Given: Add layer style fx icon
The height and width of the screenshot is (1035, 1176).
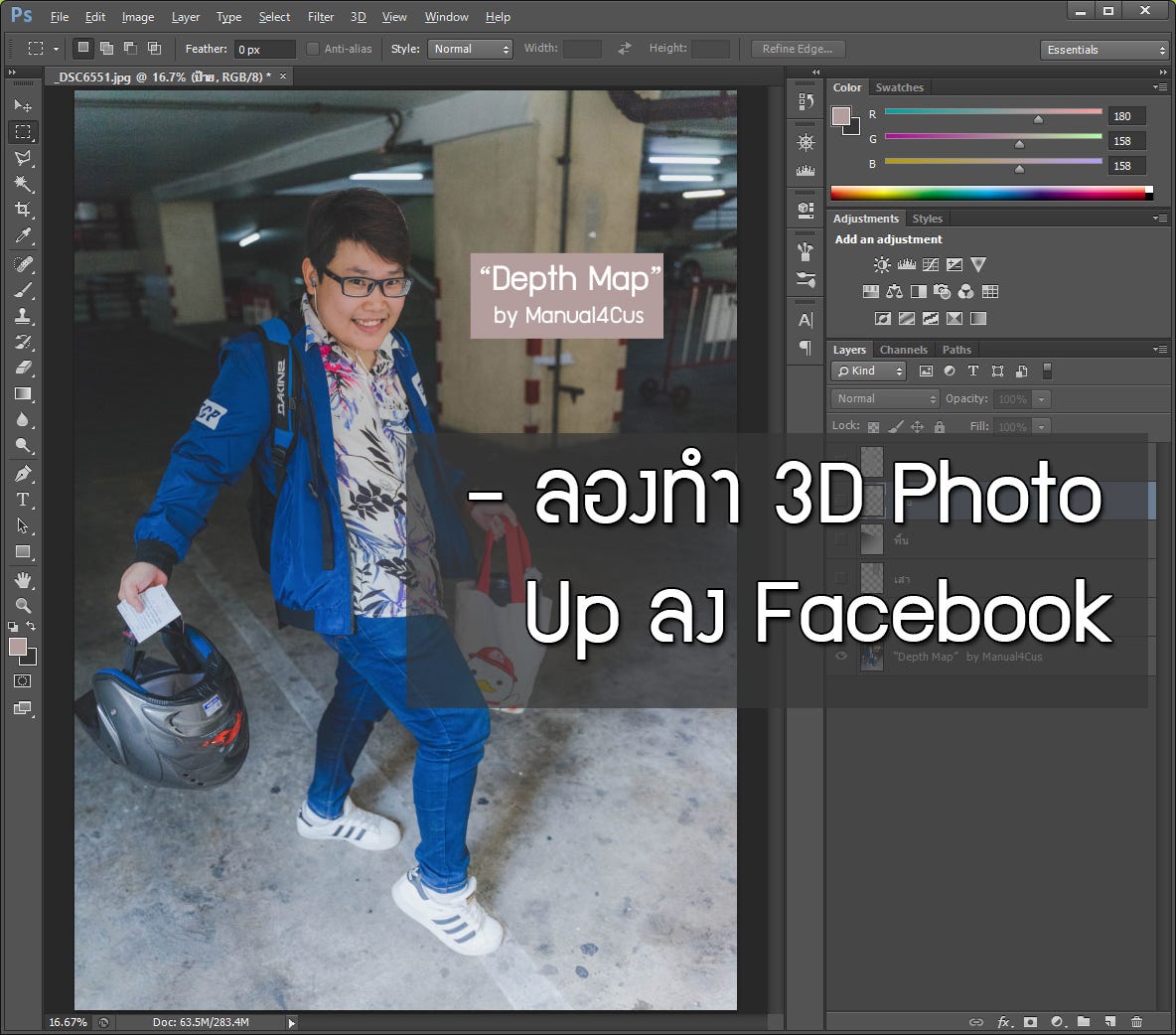Looking at the screenshot, I should (x=1005, y=1021).
